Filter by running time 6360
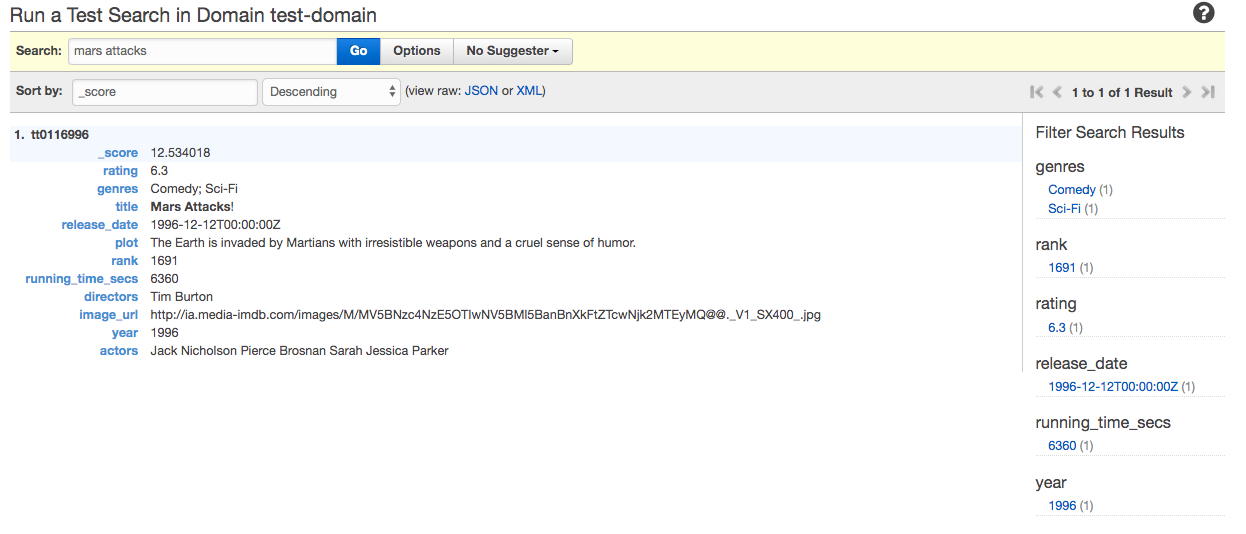Viewport: 1246px width, 534px height. (1062, 446)
